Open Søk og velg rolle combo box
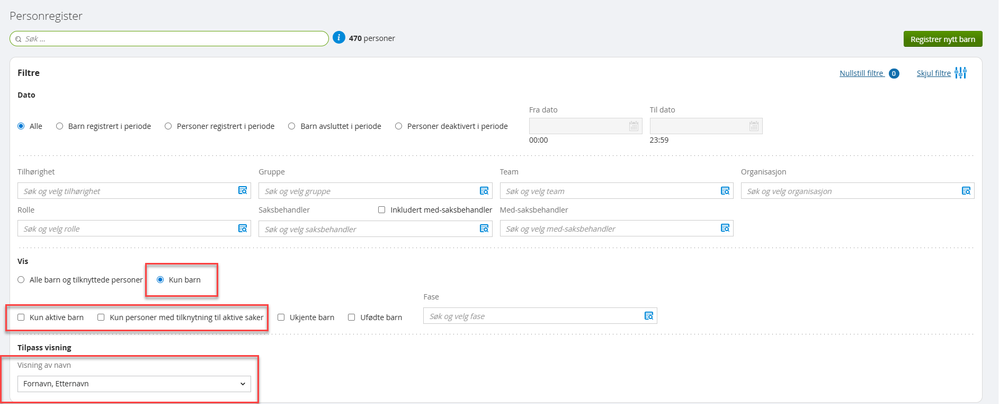 [134, 228]
